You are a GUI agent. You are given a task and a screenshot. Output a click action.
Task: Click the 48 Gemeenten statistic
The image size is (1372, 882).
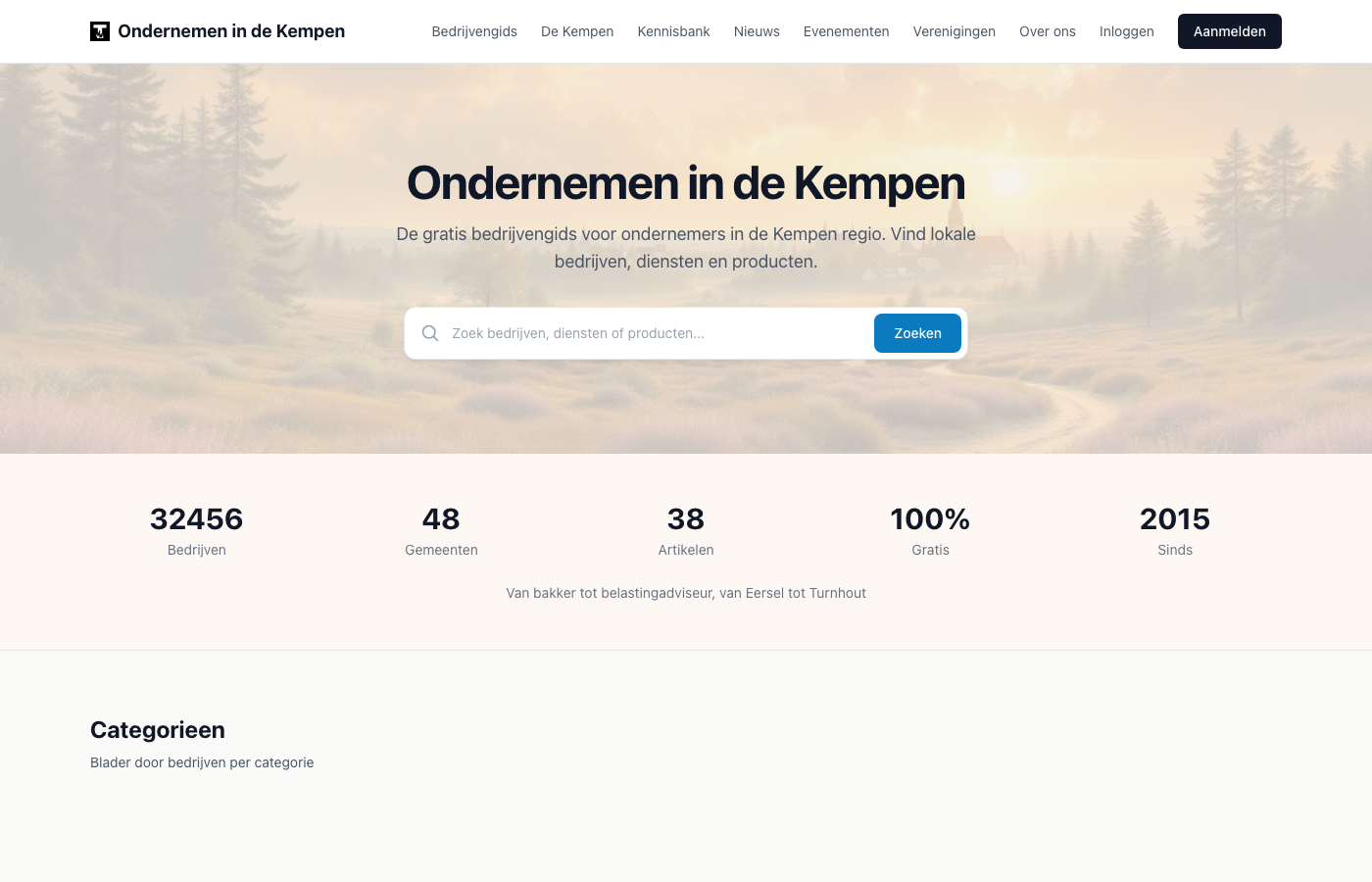click(x=441, y=529)
